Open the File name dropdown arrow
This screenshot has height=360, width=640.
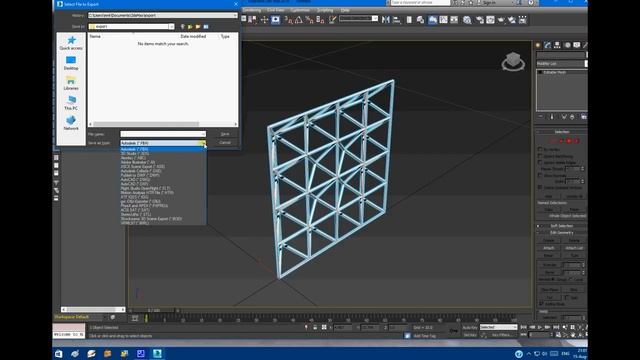(203, 134)
